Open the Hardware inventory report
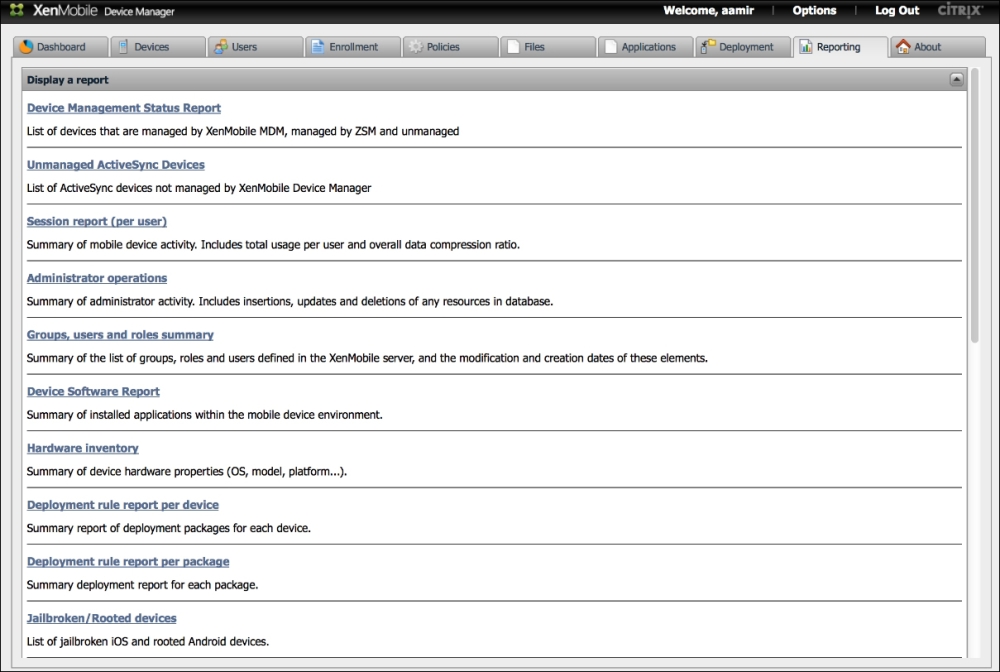 (x=83, y=448)
